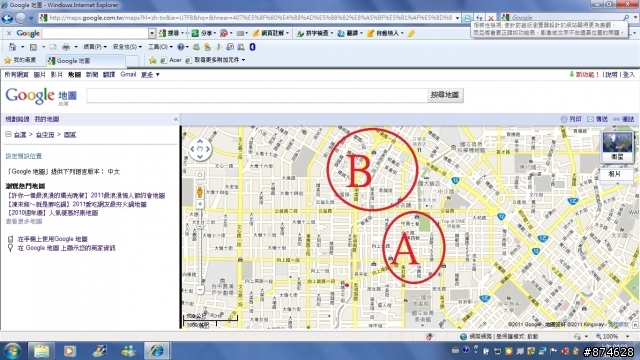This screenshot has width=640, height=360.
Task: Collapse the minus box beside 台灣 breadcrumb
Action: pos(8,134)
